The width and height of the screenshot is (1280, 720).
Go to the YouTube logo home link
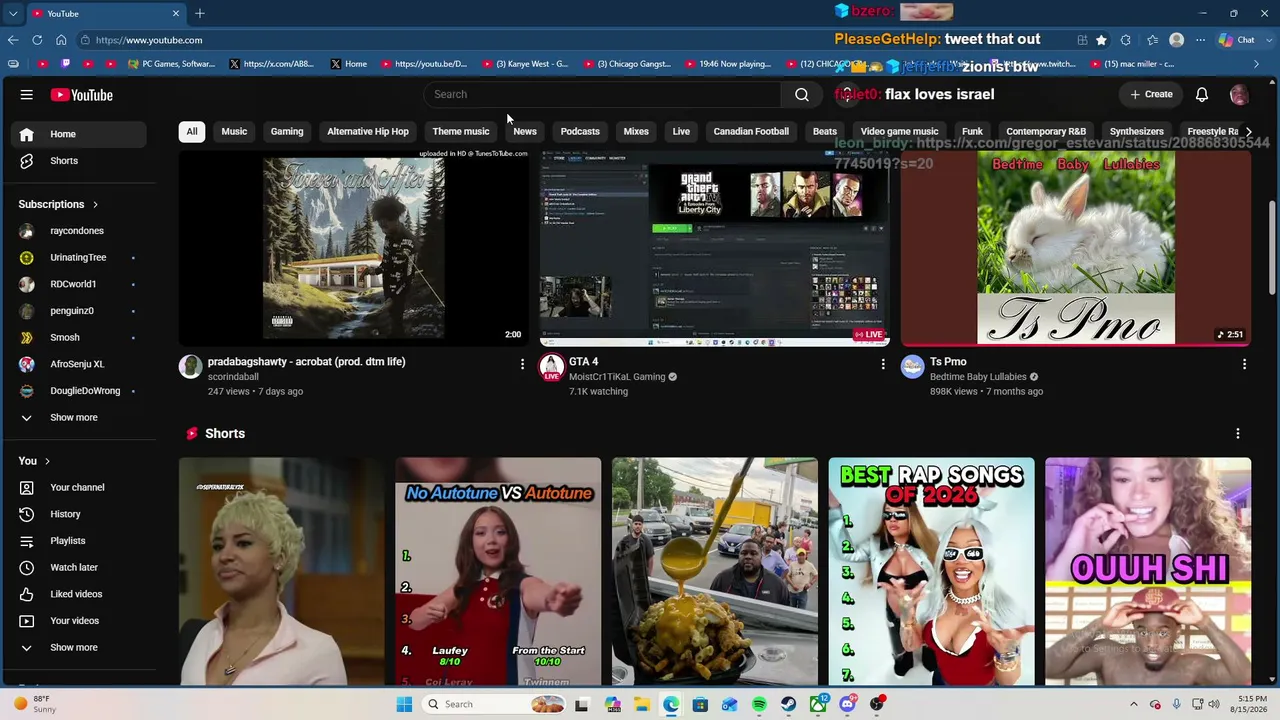pos(82,95)
